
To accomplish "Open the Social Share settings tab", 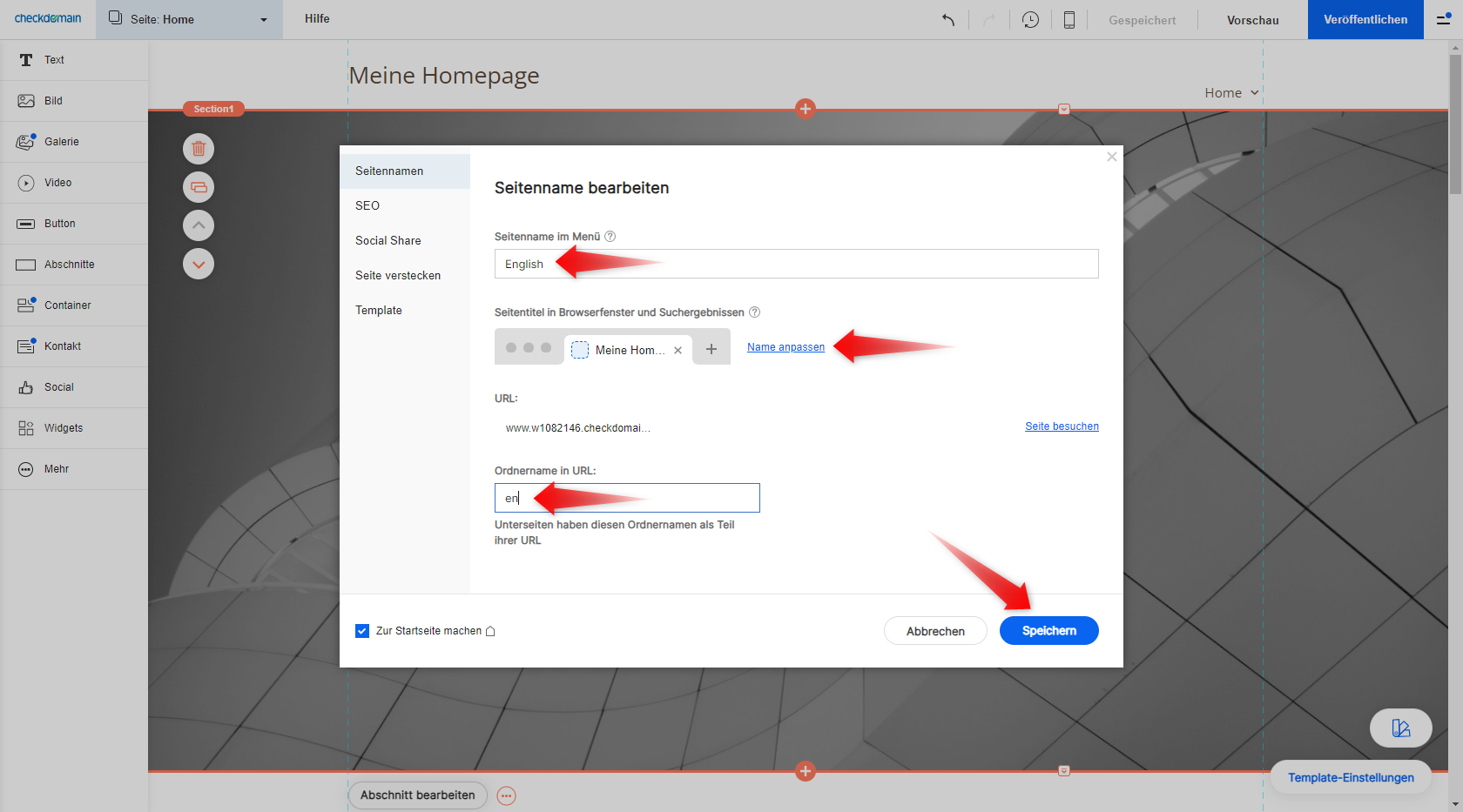I will (388, 241).
